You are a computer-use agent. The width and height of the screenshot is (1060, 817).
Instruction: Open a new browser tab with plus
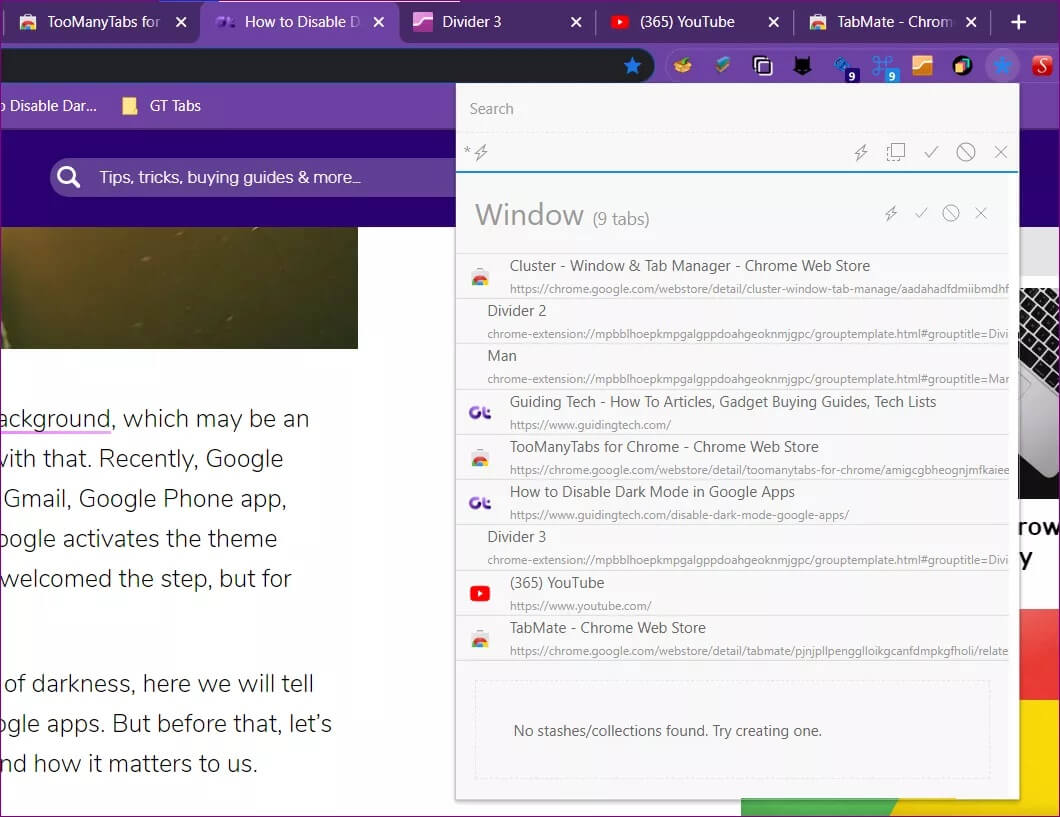coord(1018,22)
